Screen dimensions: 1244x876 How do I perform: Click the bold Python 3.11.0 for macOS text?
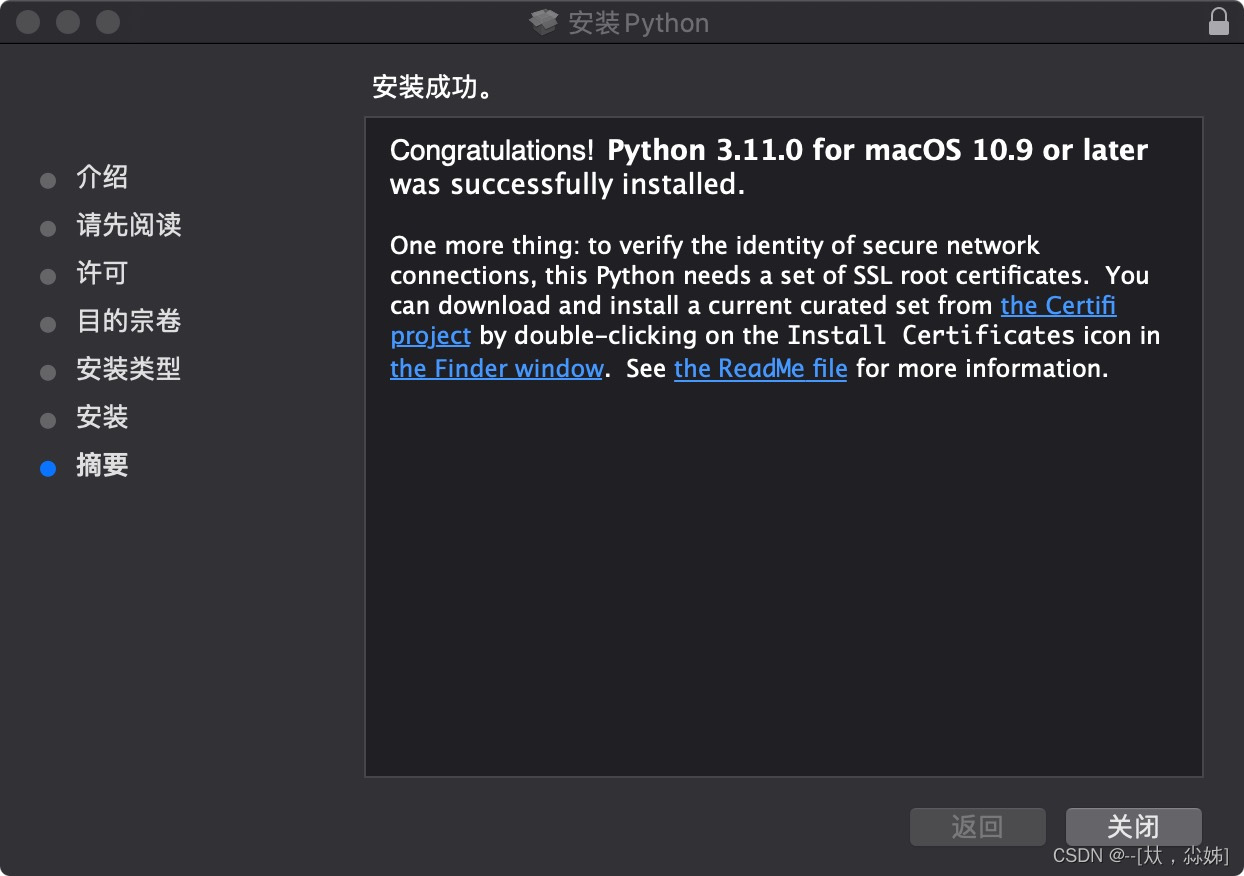[x=878, y=151]
